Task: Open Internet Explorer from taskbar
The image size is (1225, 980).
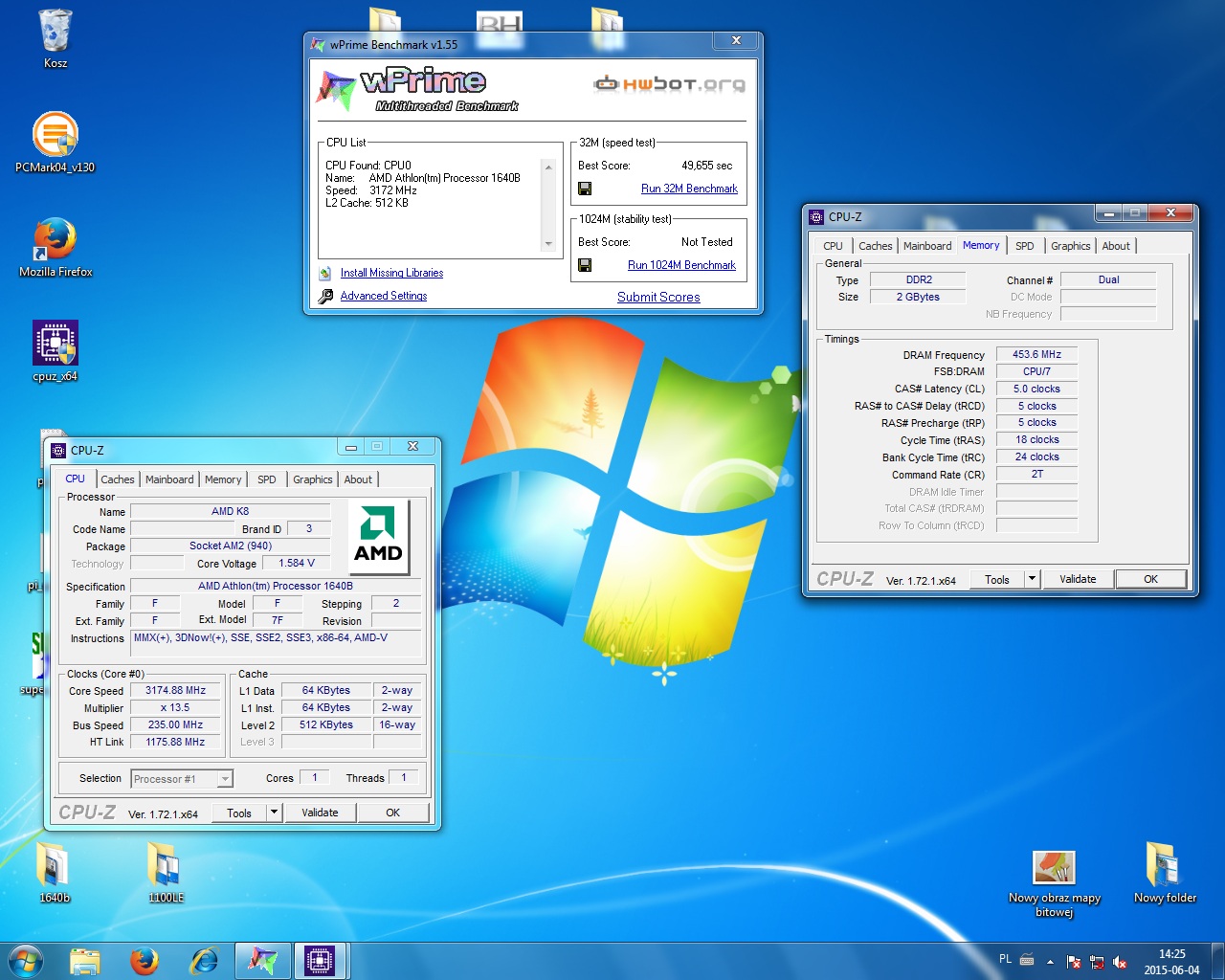Action: pyautogui.click(x=204, y=961)
